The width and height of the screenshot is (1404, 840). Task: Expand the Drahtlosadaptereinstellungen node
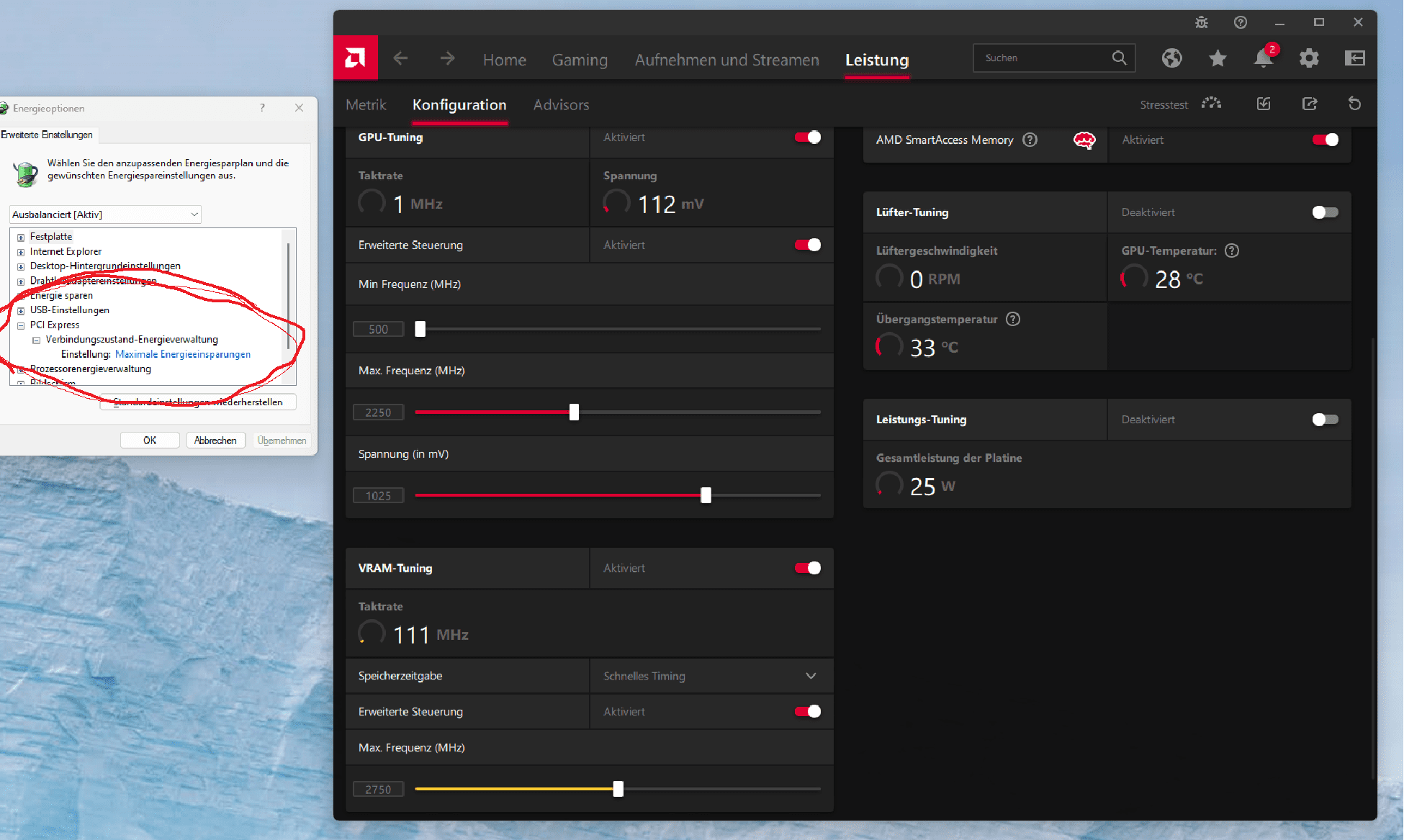point(21,281)
